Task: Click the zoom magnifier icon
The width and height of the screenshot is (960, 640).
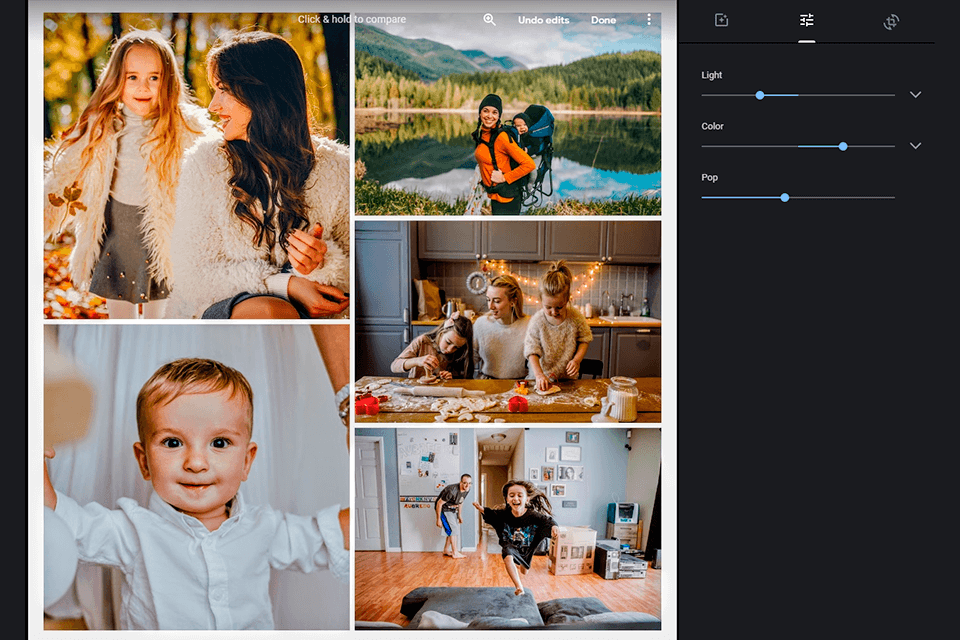Action: (489, 20)
